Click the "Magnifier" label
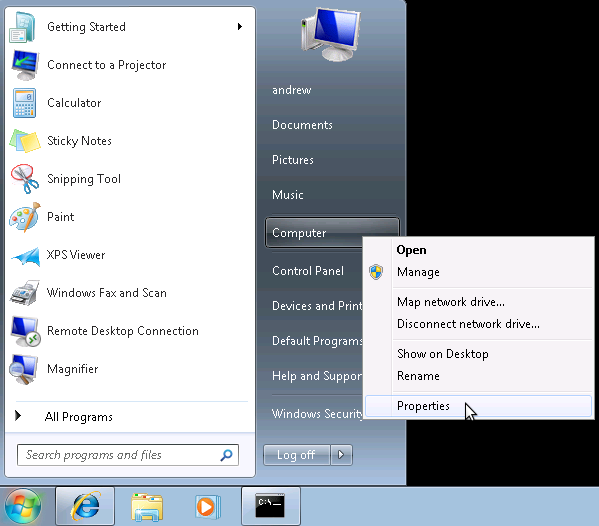599x526 pixels. point(73,369)
